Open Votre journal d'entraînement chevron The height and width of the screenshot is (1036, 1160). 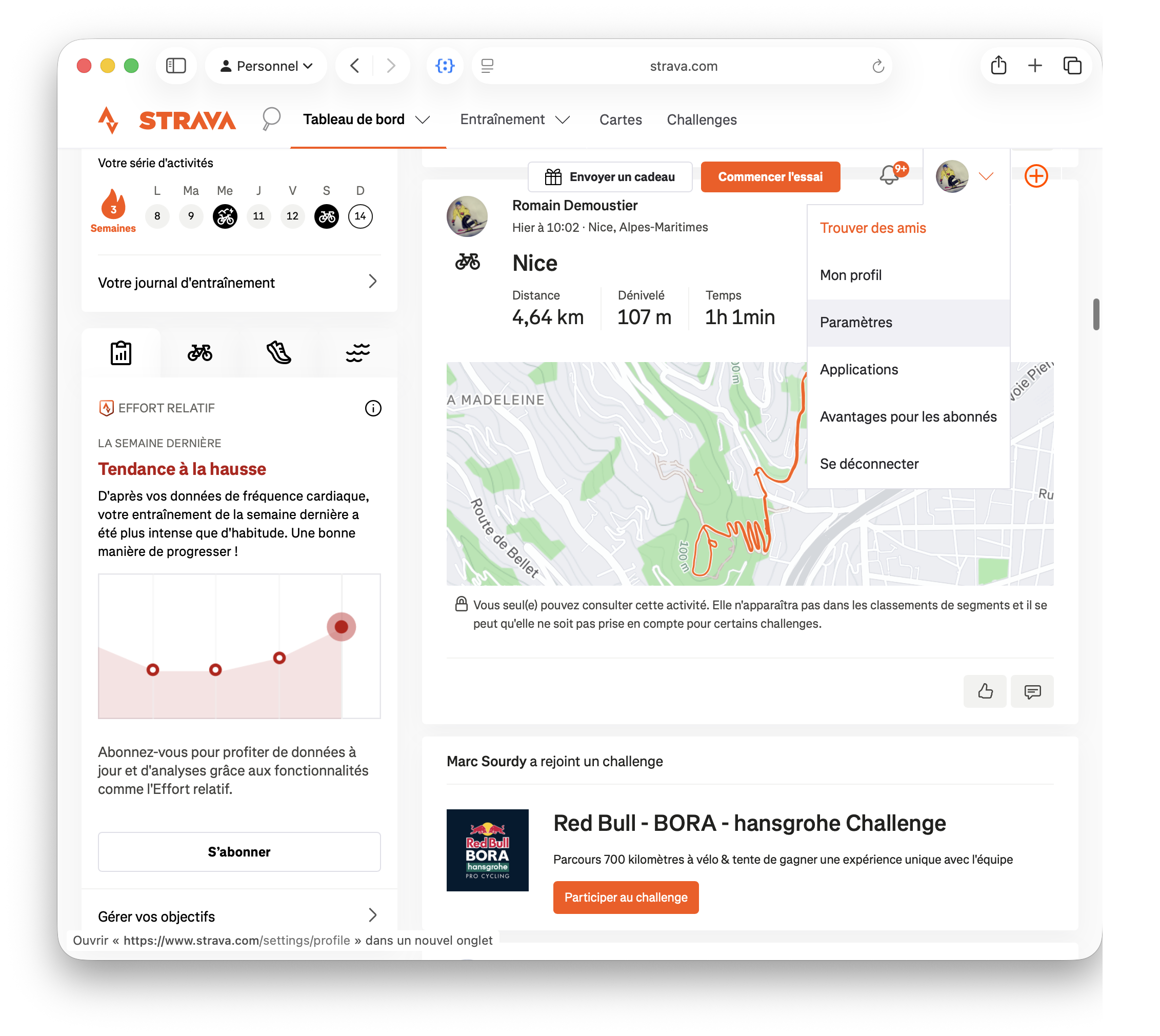373,281
